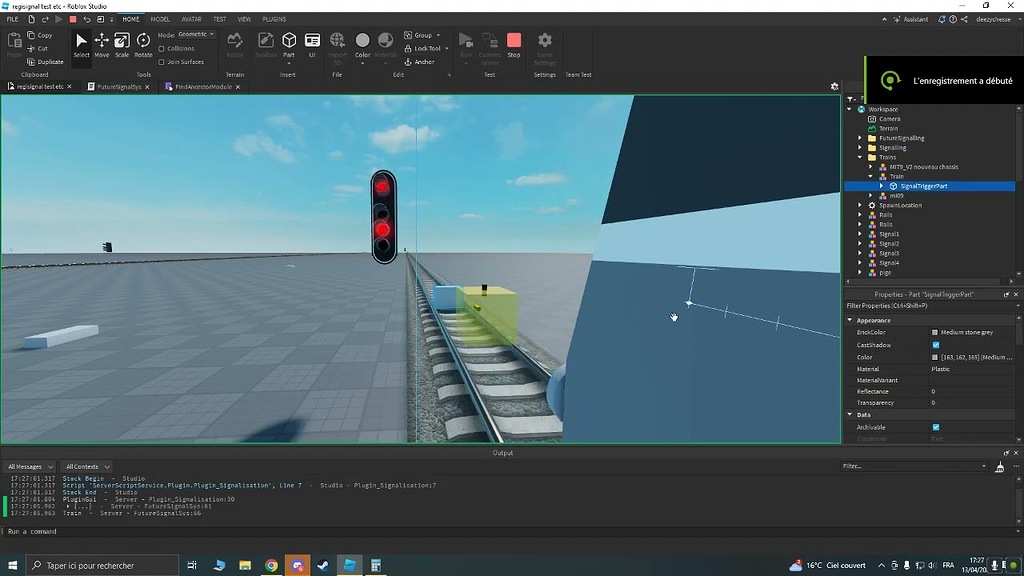Click the Anchor tool icon
Image resolution: width=1024 pixels, height=576 pixels.
click(409, 62)
